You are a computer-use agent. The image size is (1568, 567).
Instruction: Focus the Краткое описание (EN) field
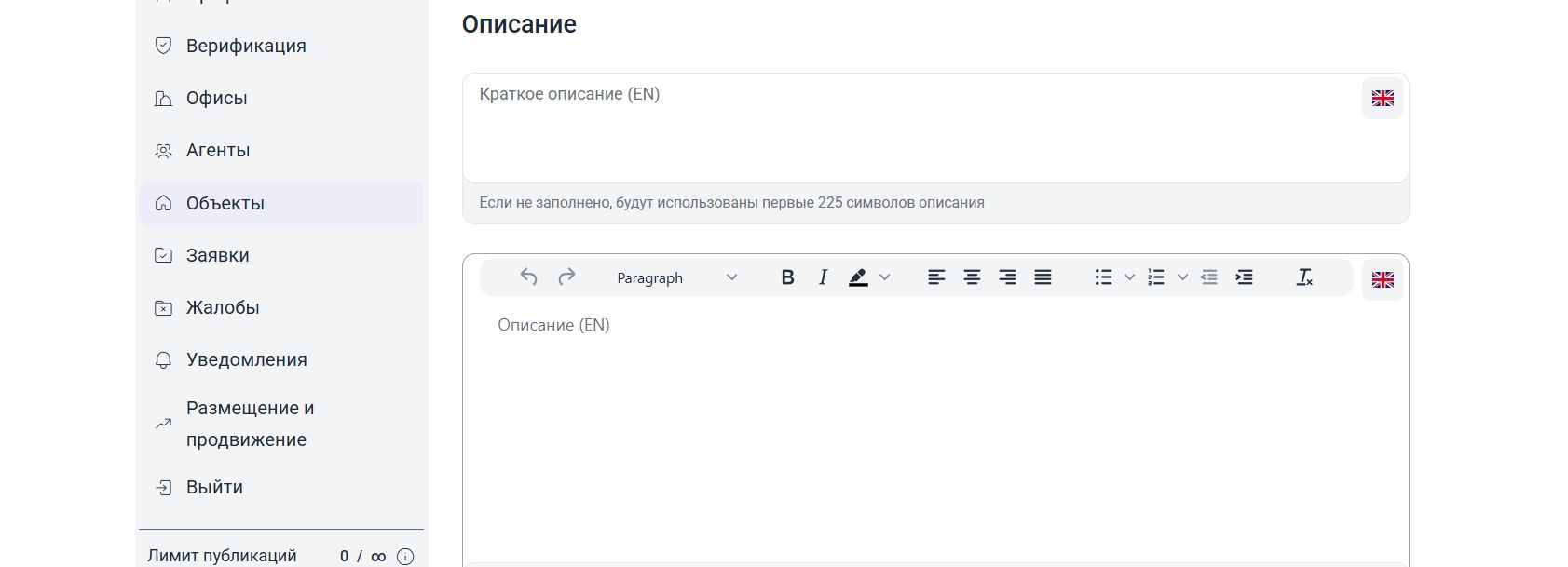[935, 128]
